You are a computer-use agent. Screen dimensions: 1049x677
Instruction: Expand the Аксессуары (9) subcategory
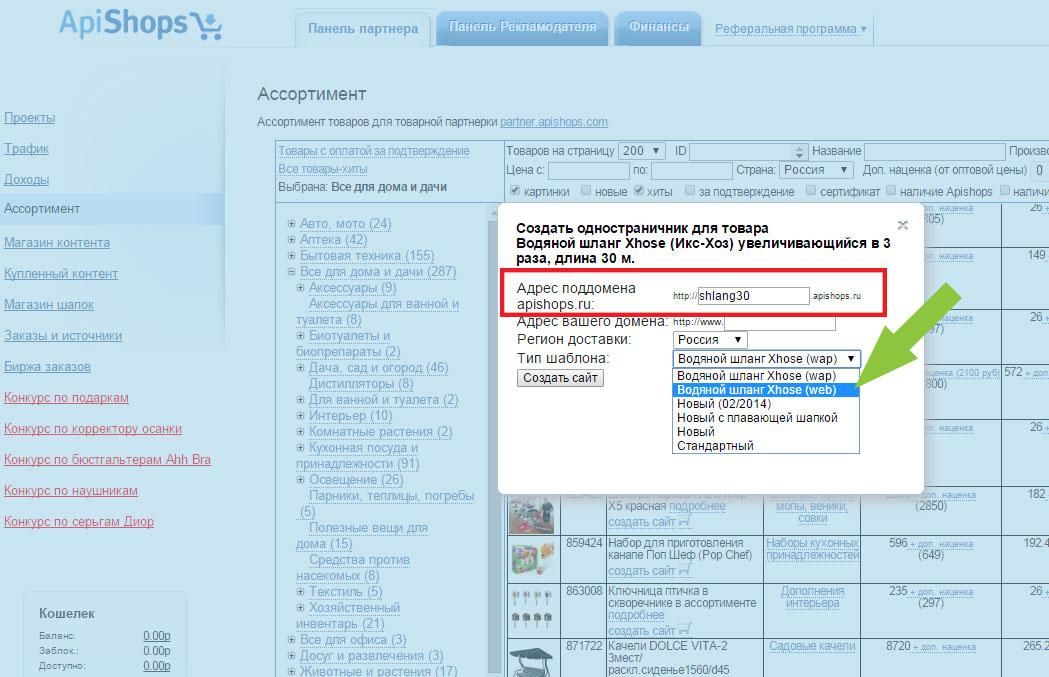click(x=300, y=288)
